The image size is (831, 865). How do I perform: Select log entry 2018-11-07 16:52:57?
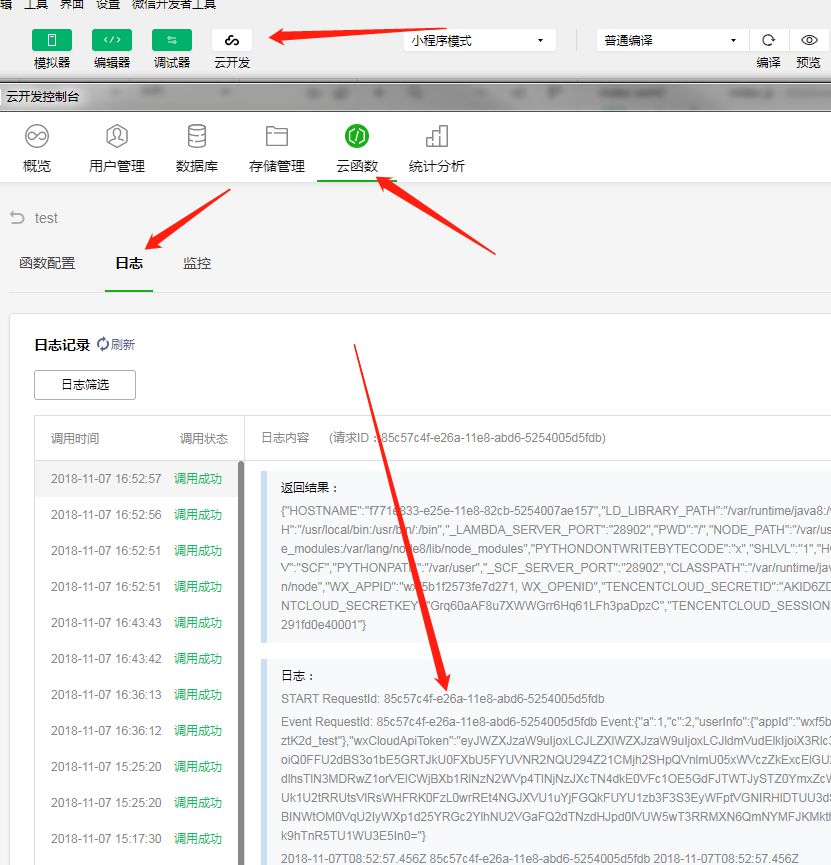136,478
